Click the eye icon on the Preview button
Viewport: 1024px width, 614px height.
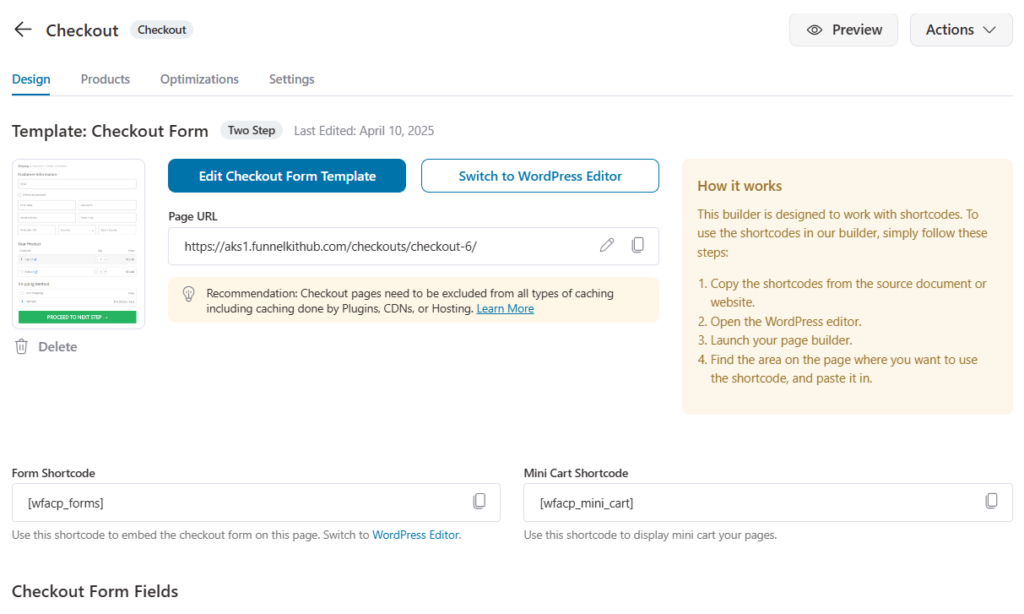click(817, 30)
